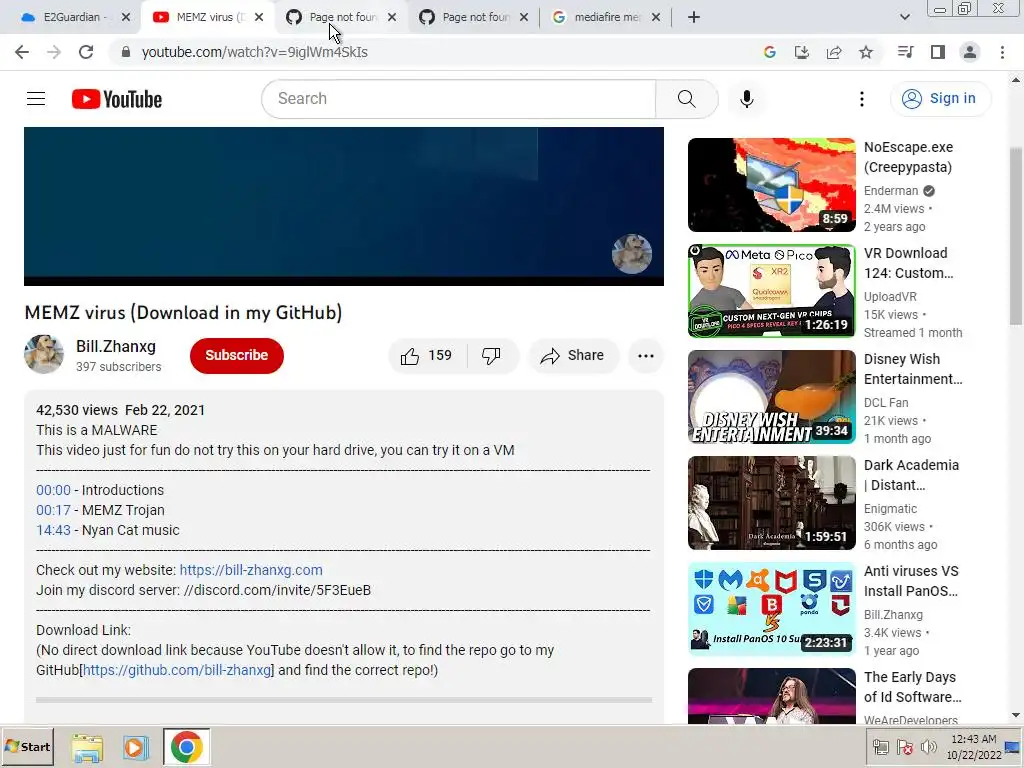Bookmark this page with the star icon

click(866, 52)
